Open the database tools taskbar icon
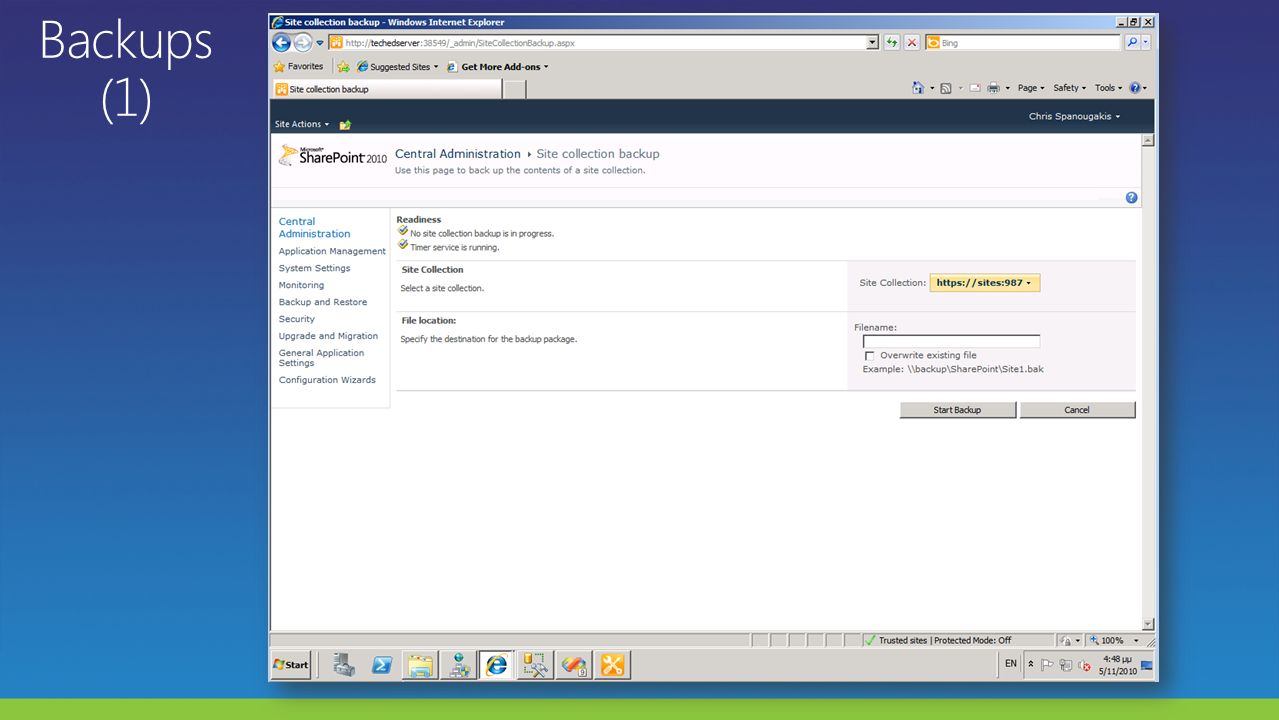Image resolution: width=1279 pixels, height=720 pixels. [535, 665]
